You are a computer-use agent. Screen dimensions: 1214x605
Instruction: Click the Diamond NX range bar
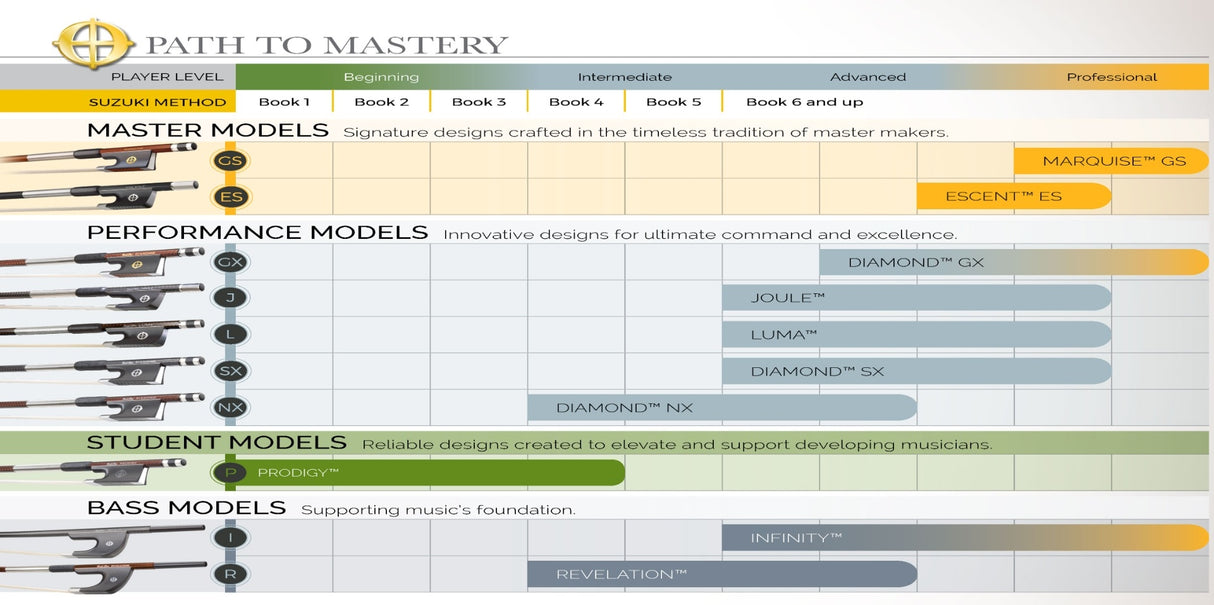pos(721,407)
